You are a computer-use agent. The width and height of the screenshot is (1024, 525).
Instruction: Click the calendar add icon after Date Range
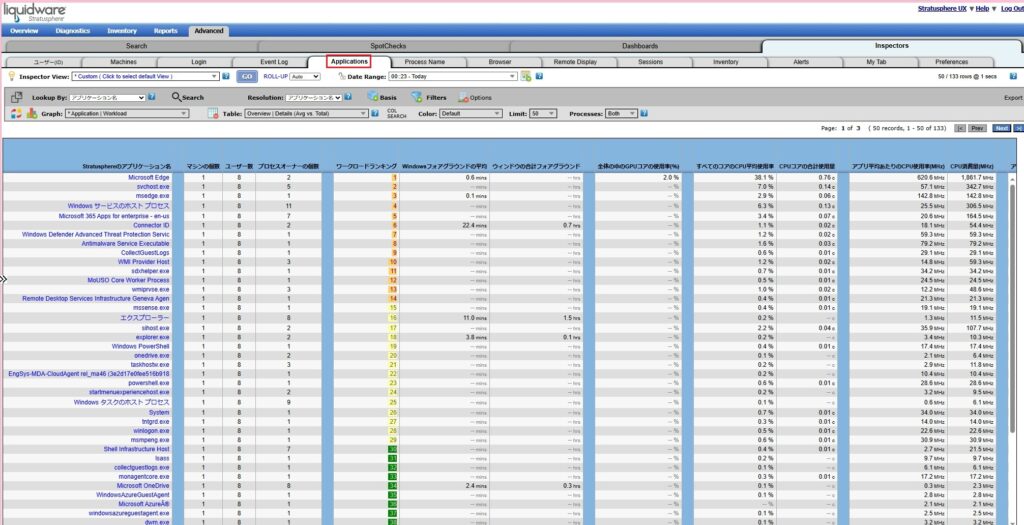click(526, 76)
